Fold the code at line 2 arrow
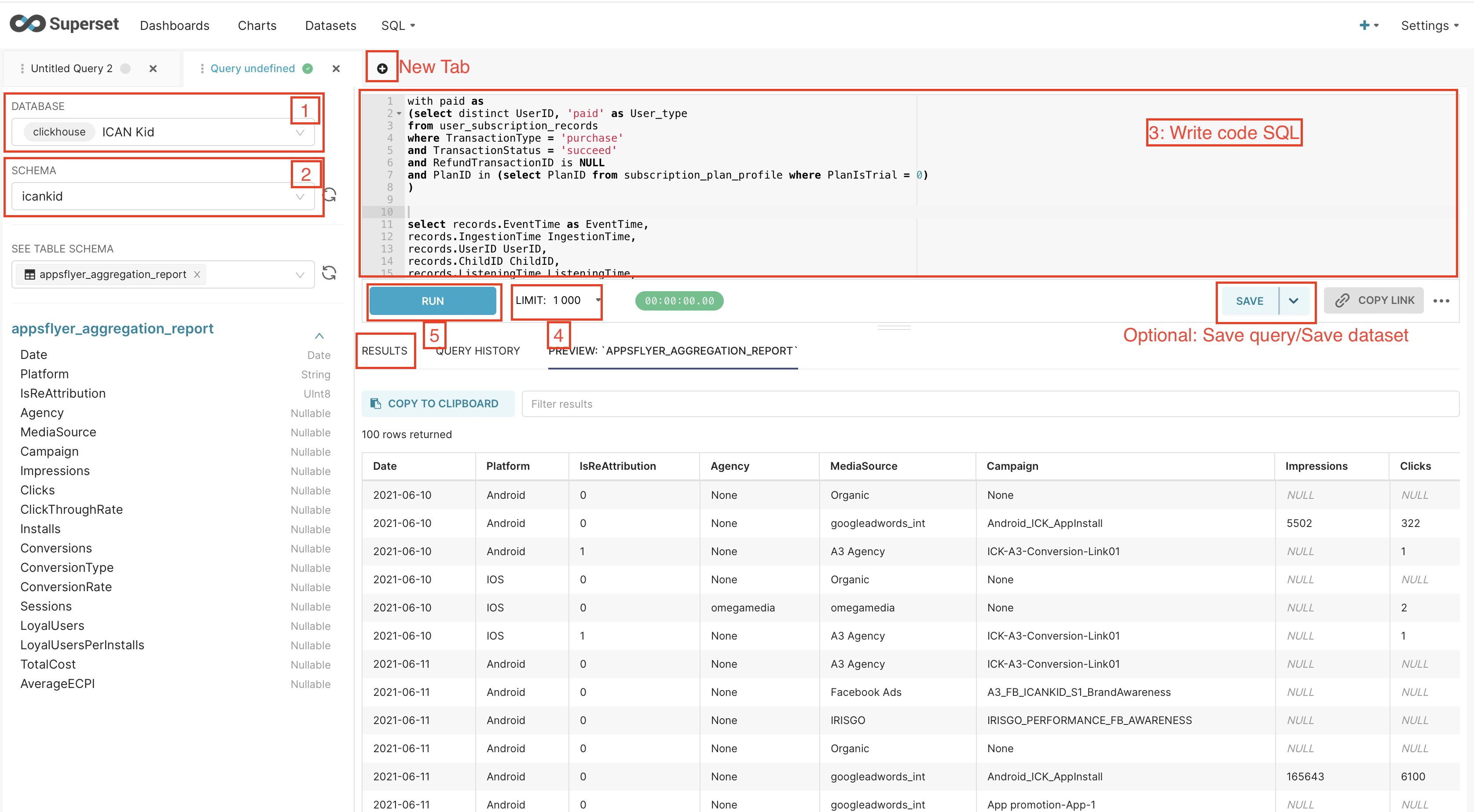 click(399, 113)
